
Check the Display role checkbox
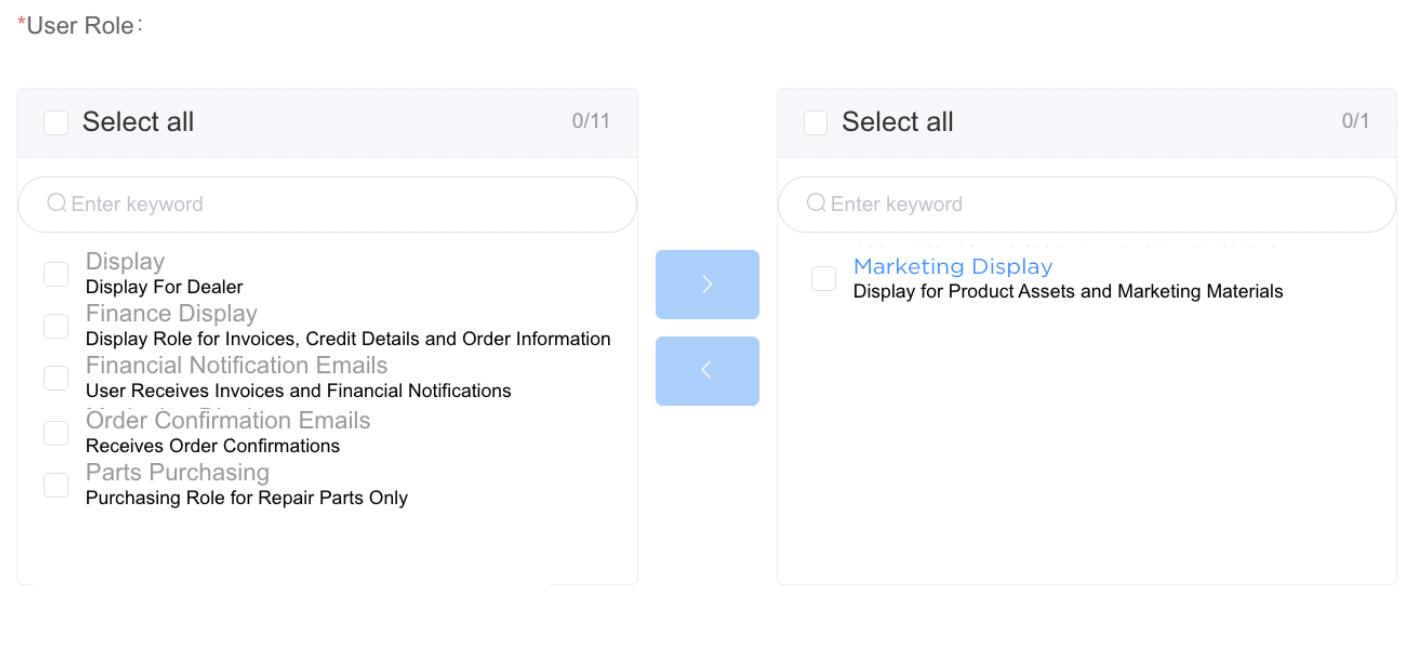click(56, 273)
